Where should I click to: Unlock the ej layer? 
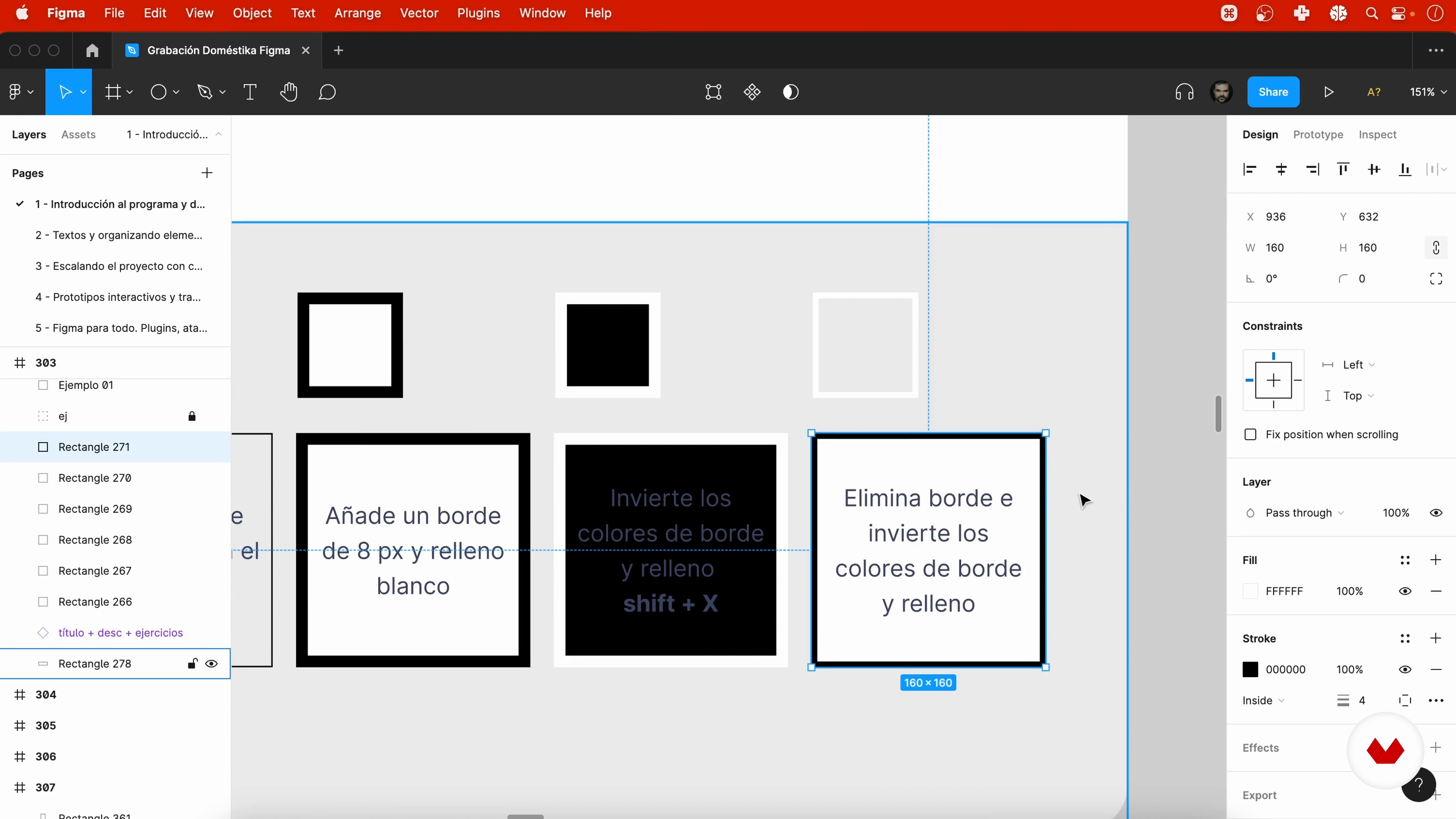click(192, 417)
